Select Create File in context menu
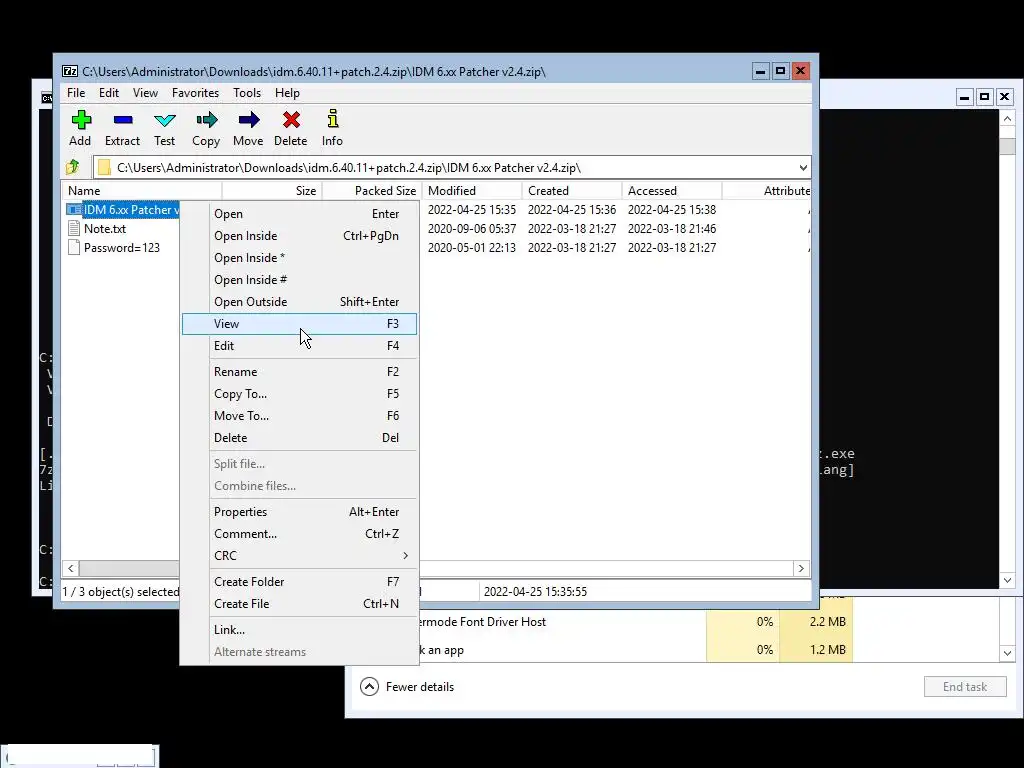The width and height of the screenshot is (1024, 768). (x=300, y=604)
